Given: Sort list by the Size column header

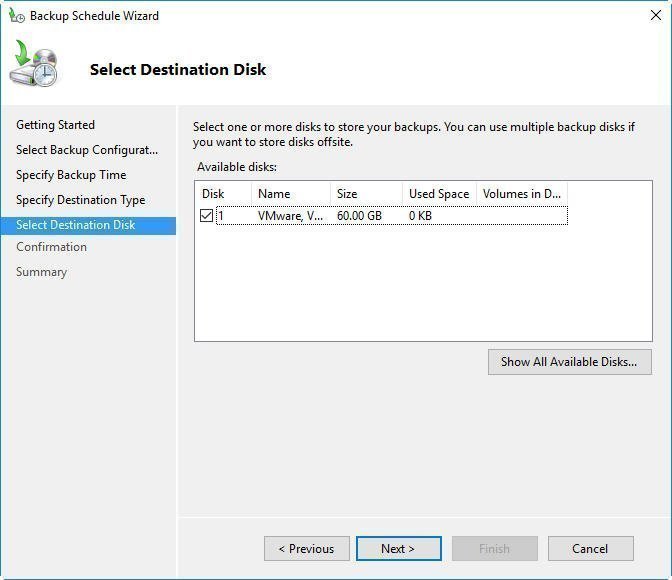Looking at the screenshot, I should [366, 194].
